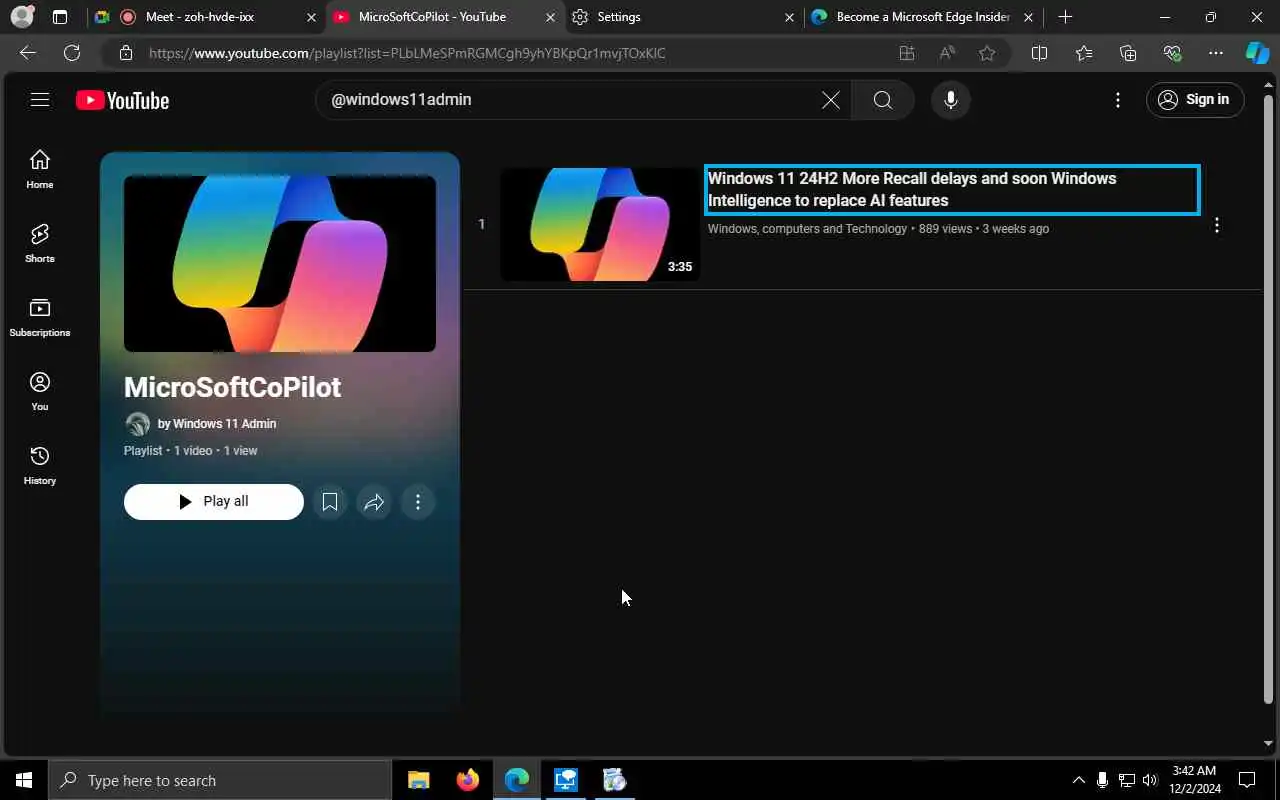Click the taskbar search box
Viewport: 1280px width, 800px height.
(x=220, y=780)
